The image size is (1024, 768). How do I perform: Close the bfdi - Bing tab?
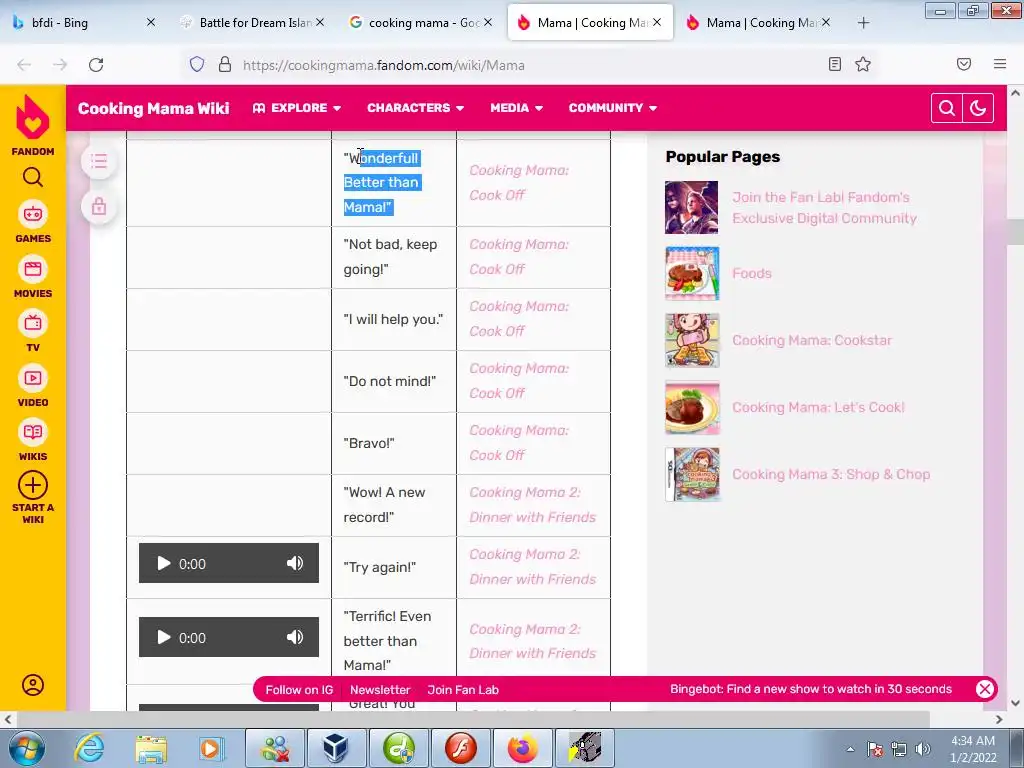pos(151,22)
